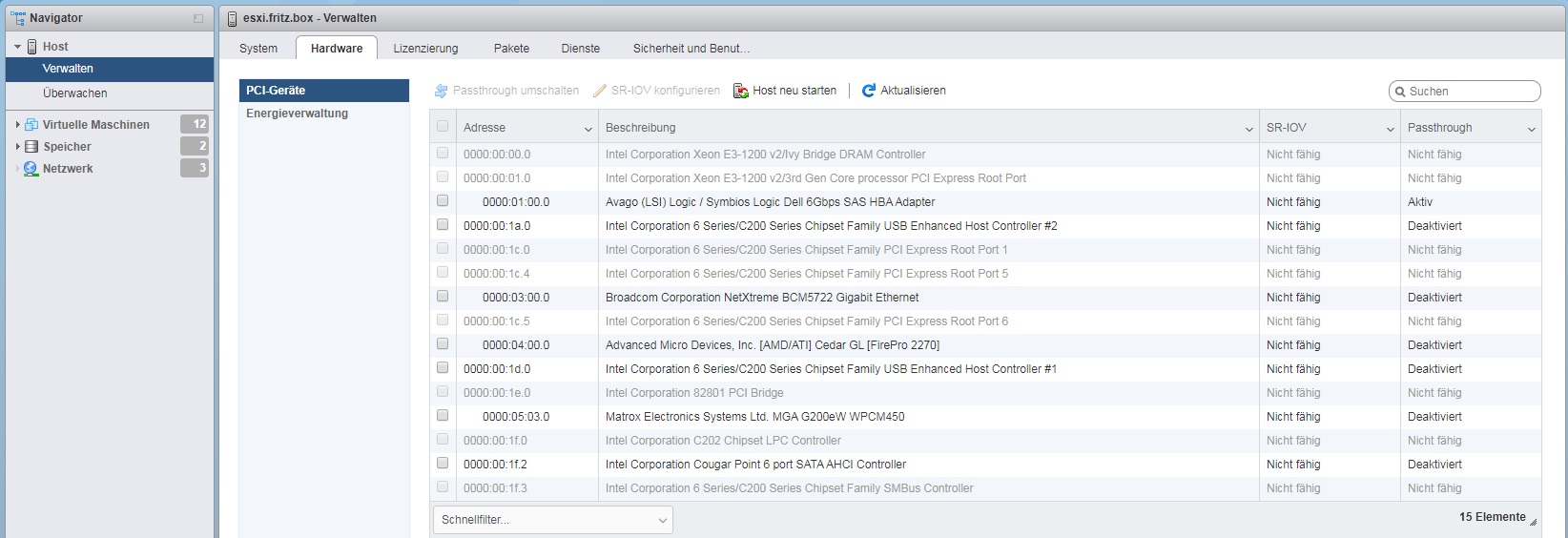Toggle the select-all checkbox in the table header
1568x538 pixels.
click(443, 127)
